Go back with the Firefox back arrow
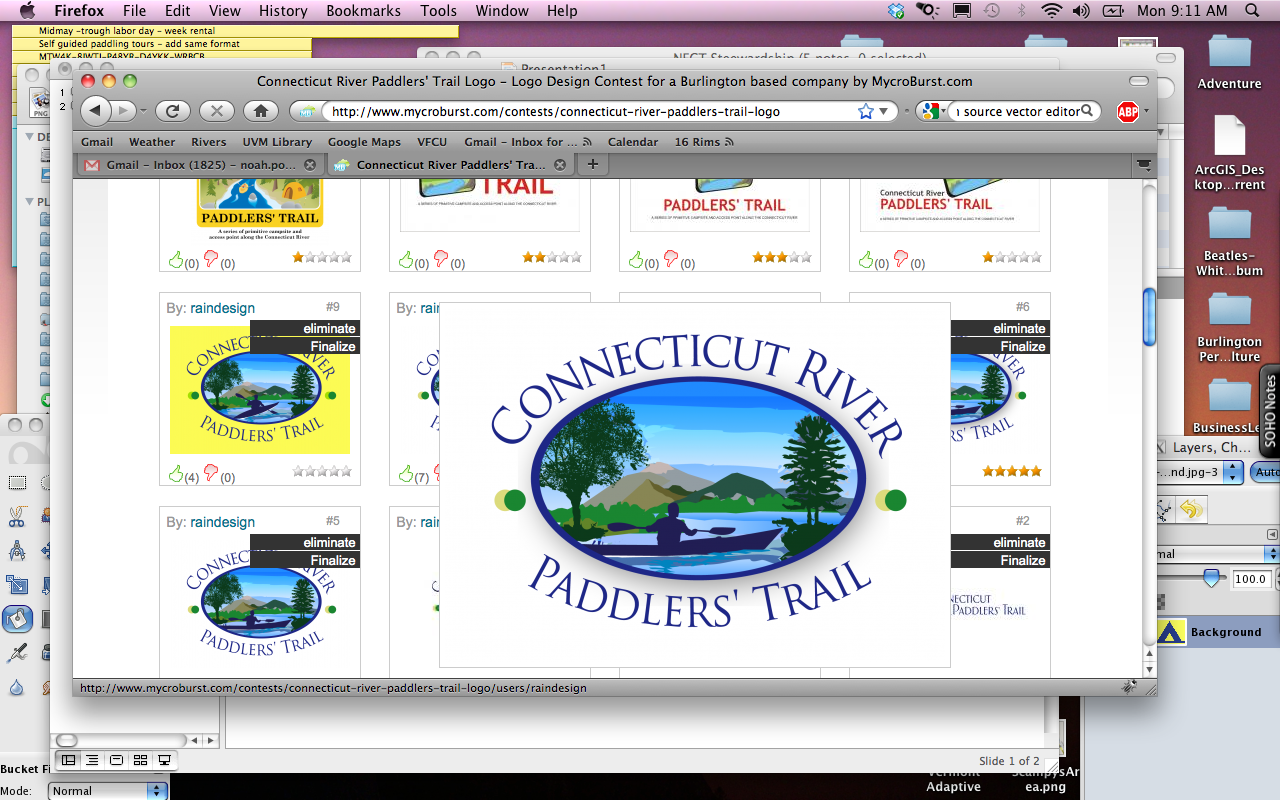 coord(96,111)
